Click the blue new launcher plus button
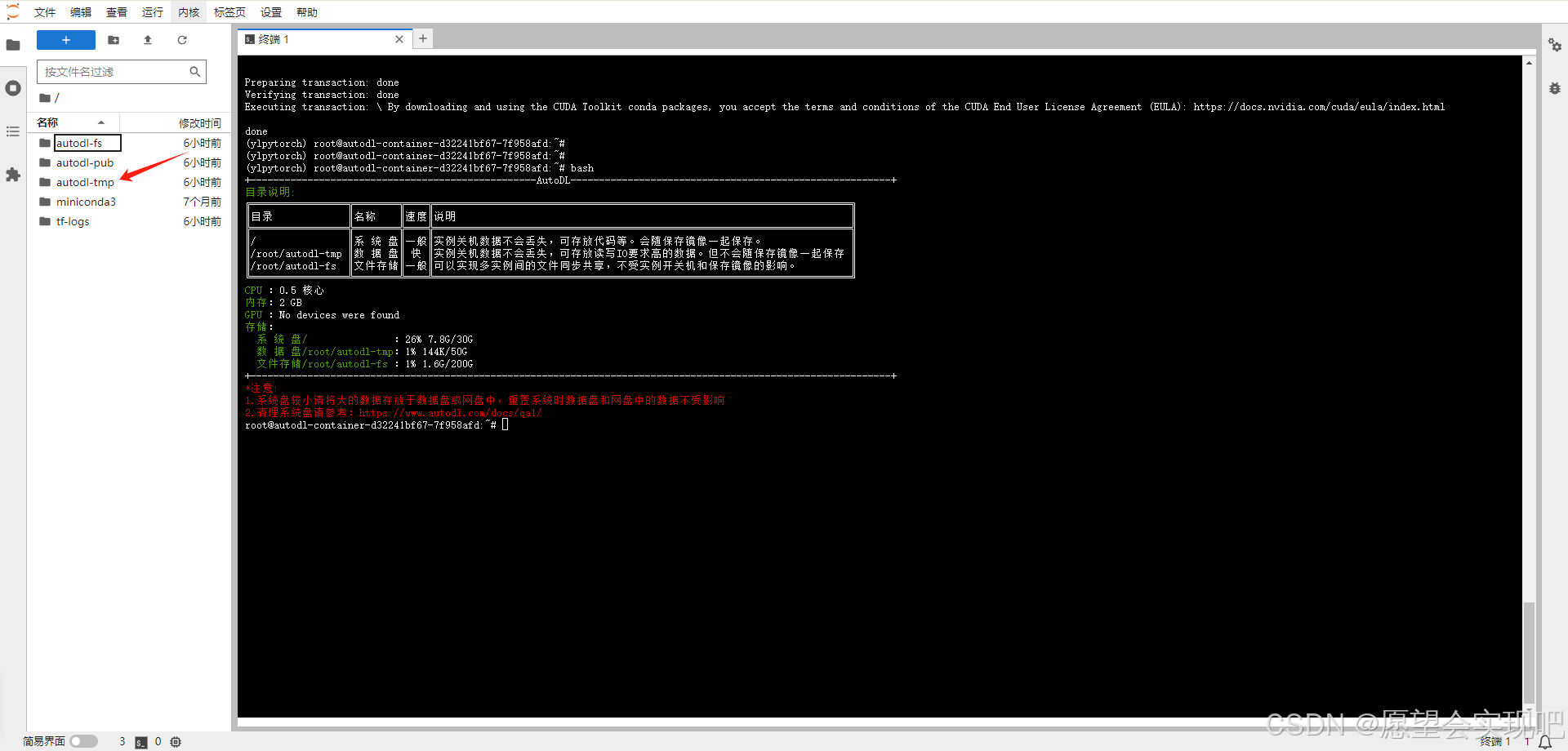This screenshot has width=1568, height=751. 66,40
